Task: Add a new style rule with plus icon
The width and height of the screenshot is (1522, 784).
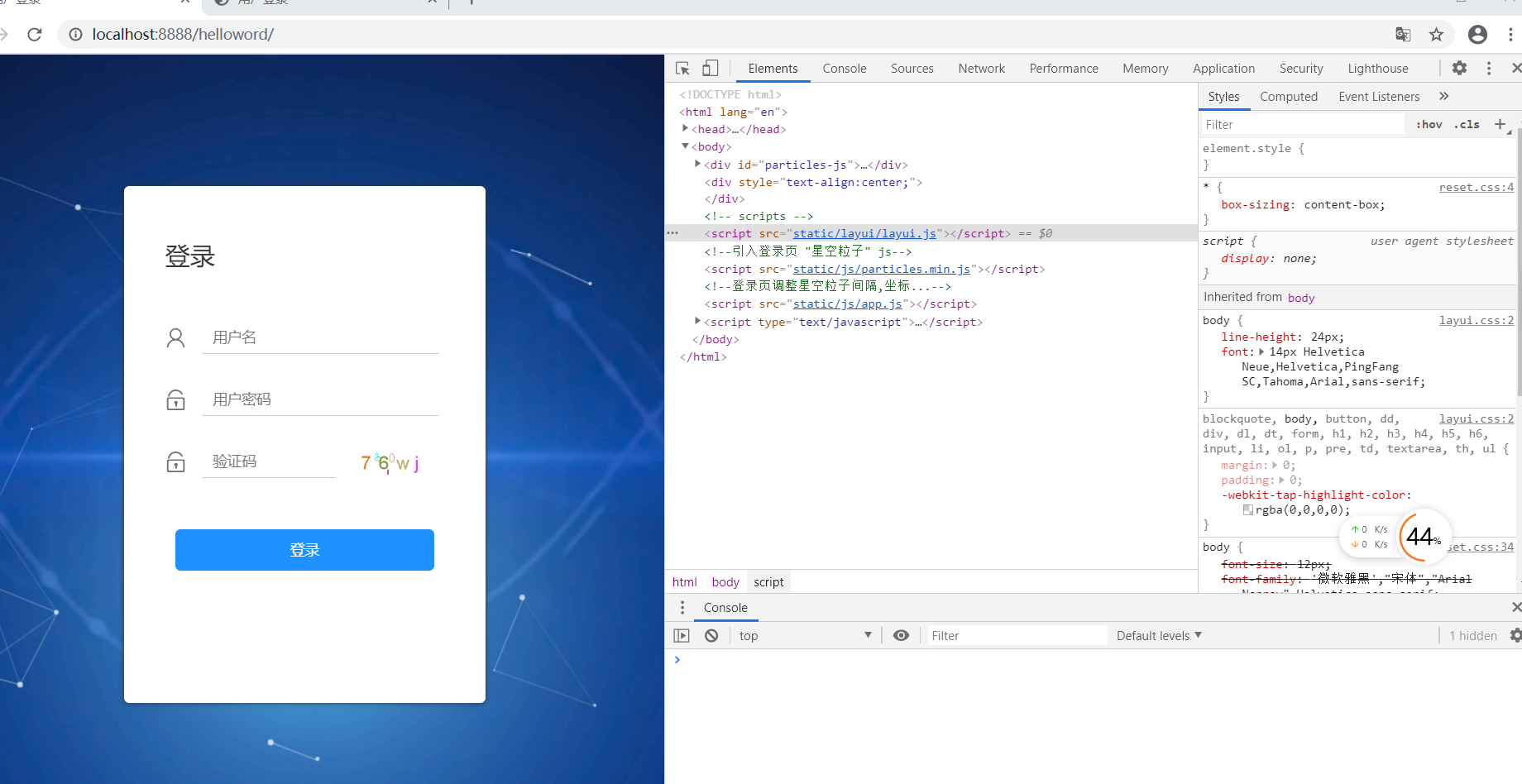Action: pyautogui.click(x=1500, y=124)
